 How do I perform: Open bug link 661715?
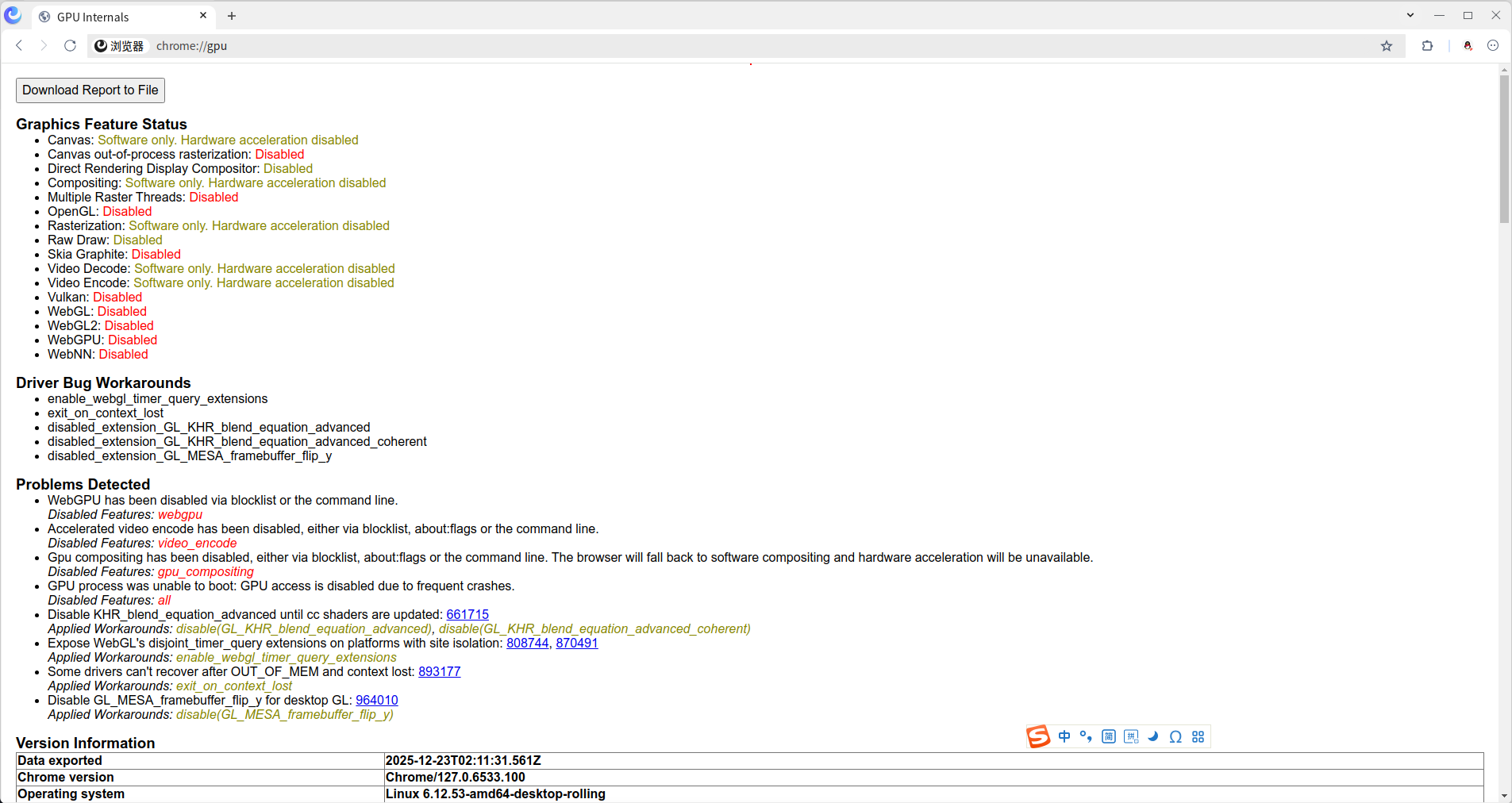click(467, 615)
